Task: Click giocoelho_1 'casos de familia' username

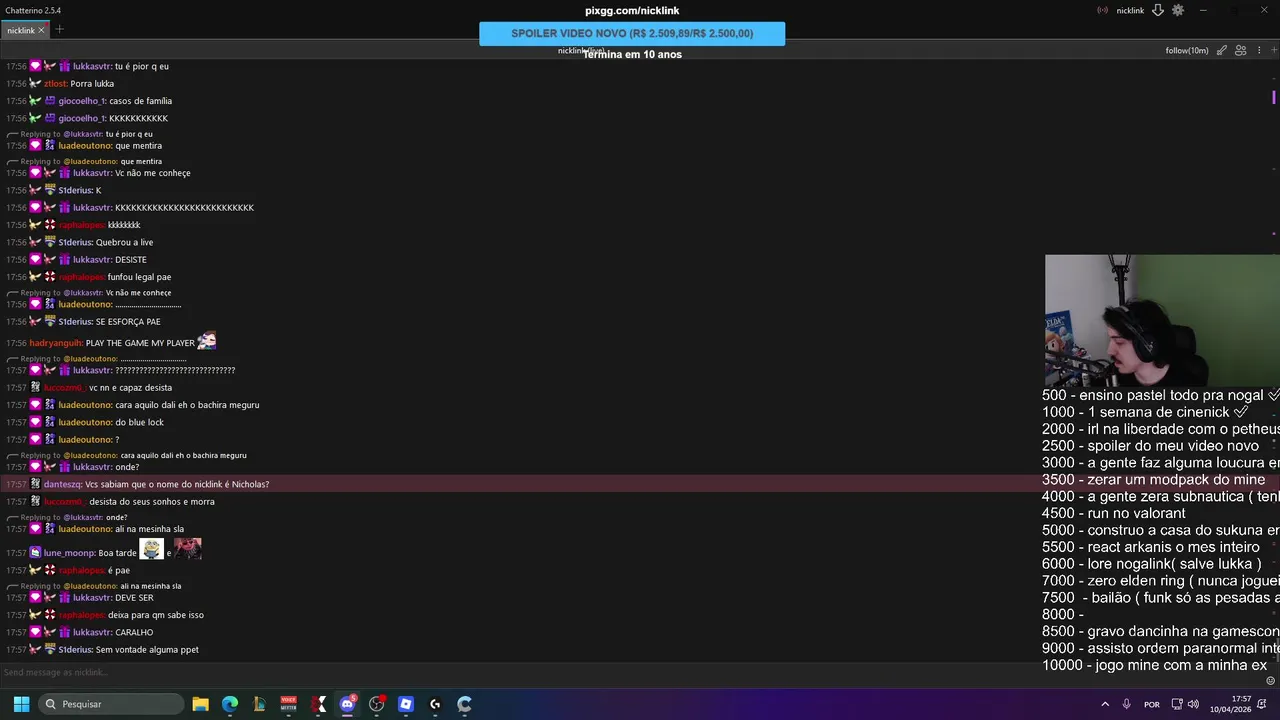Action: (81, 101)
